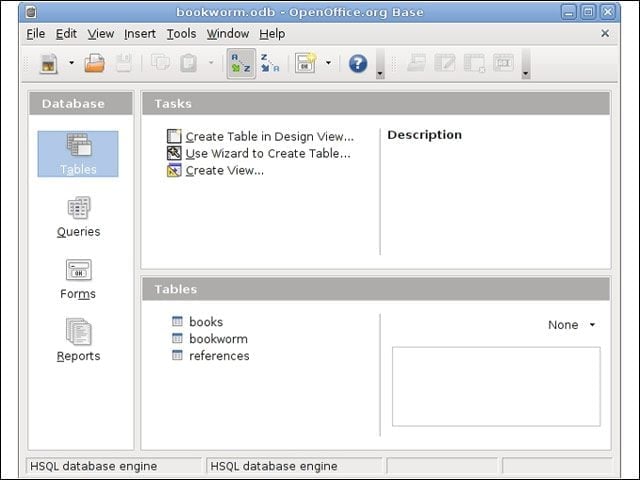Click the New Database document icon

[x=49, y=64]
